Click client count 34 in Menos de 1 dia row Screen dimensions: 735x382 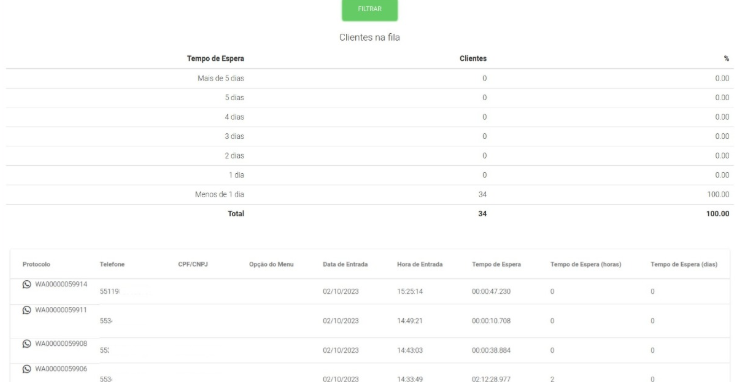[482, 194]
